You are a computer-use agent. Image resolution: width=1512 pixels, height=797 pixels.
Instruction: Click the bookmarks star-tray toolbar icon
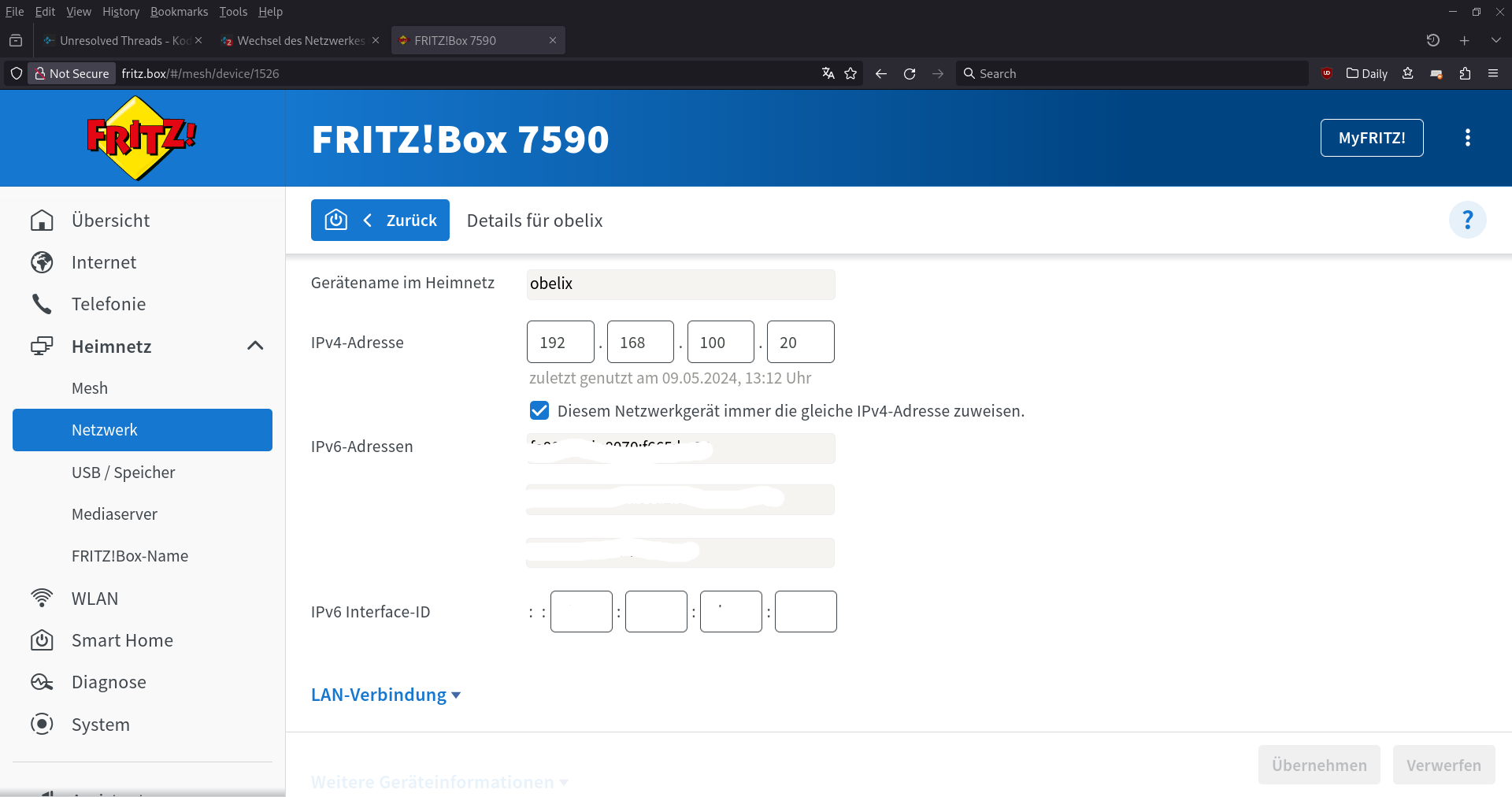click(1408, 73)
